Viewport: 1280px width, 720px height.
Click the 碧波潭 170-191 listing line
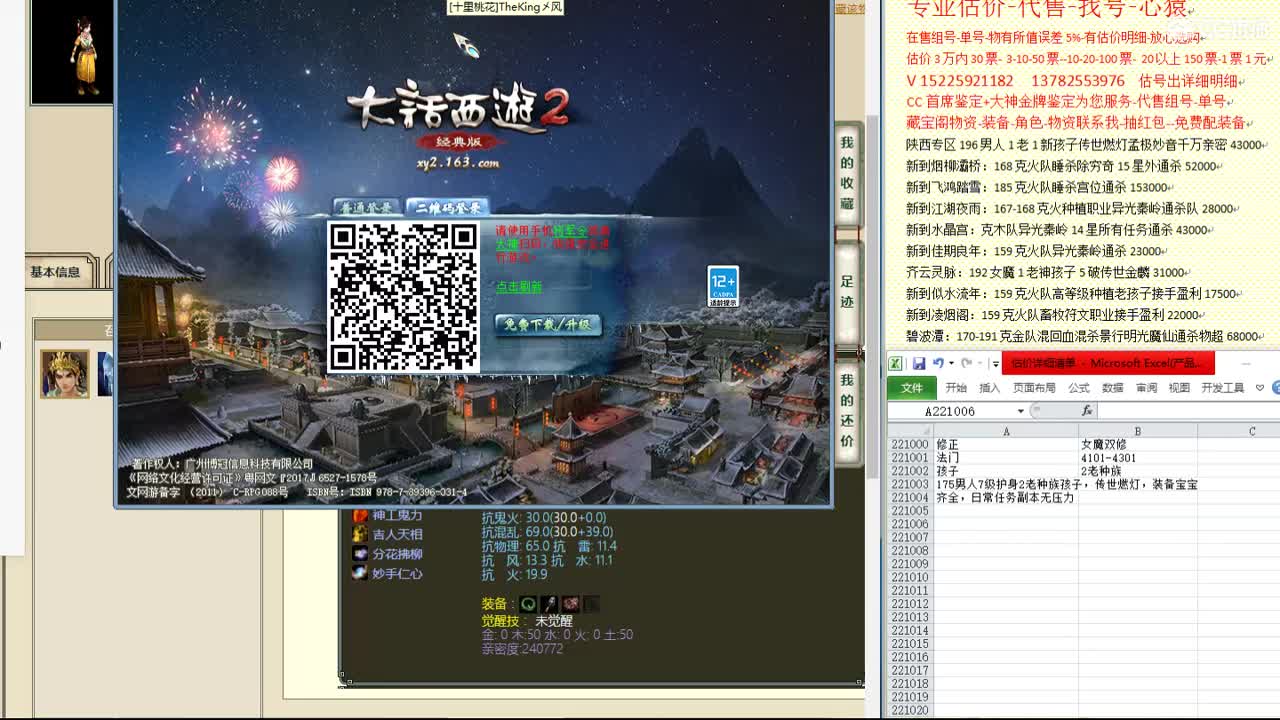click(1084, 337)
